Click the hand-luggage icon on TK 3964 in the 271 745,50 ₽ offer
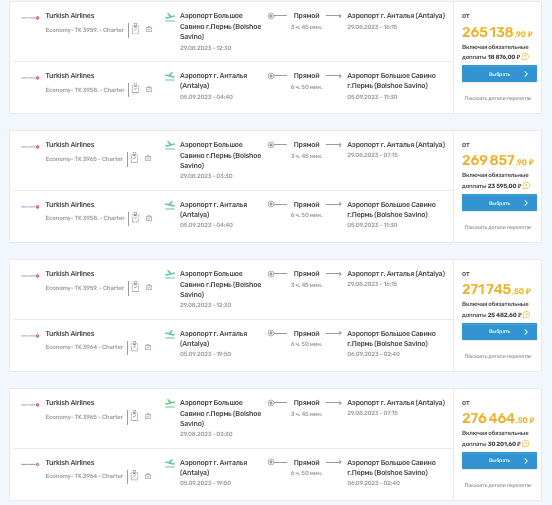 click(x=148, y=347)
